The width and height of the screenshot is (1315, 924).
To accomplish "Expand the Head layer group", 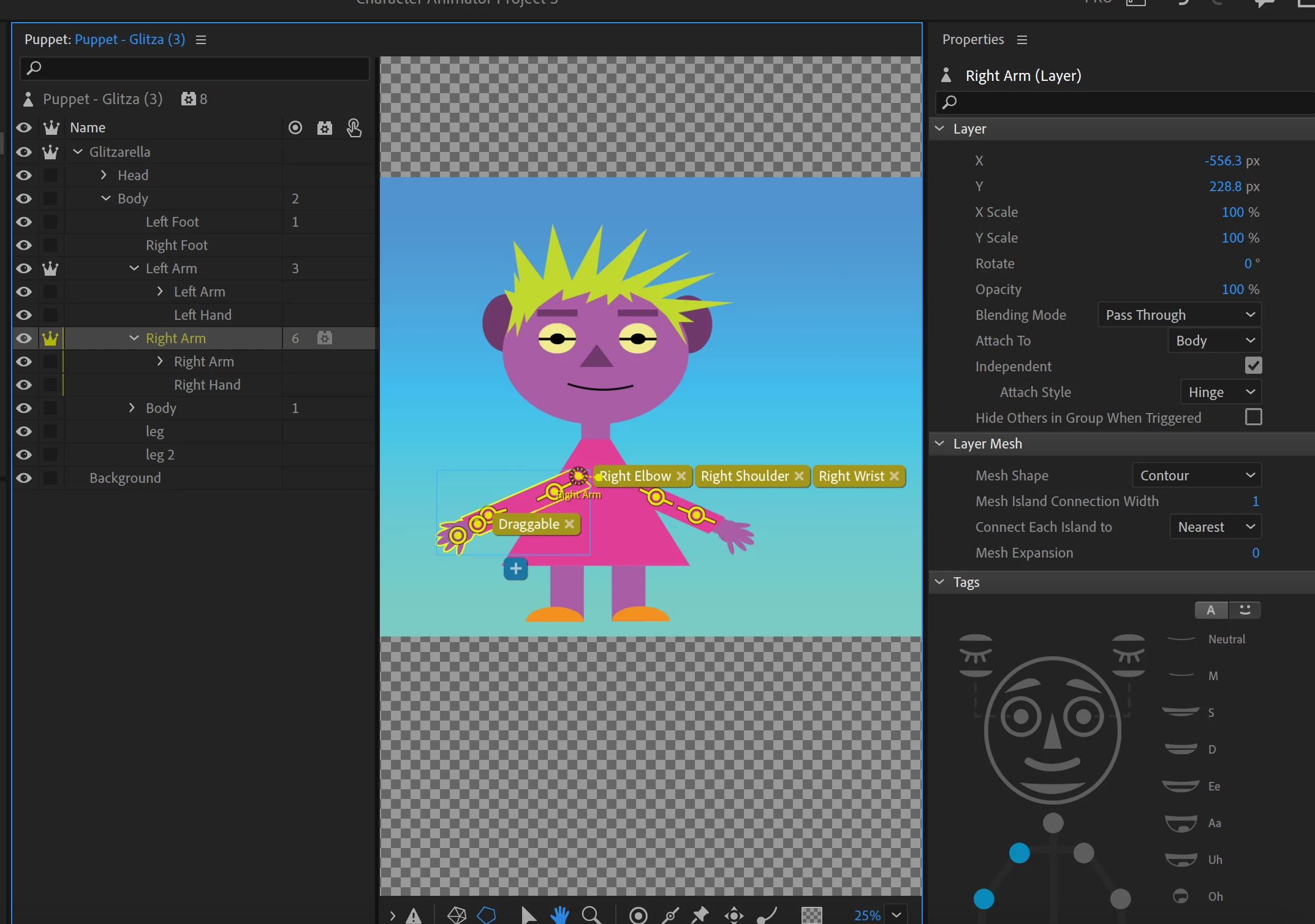I will [104, 175].
